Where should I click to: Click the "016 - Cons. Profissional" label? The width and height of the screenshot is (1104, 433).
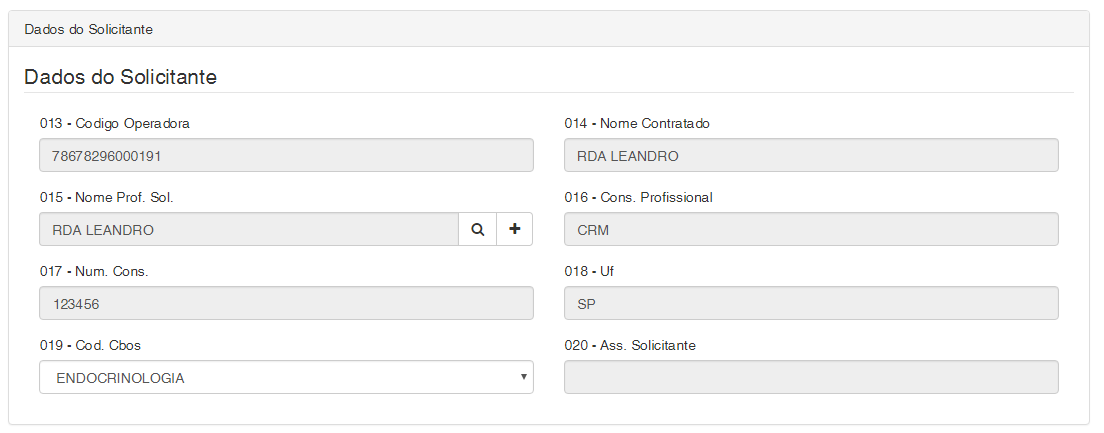[638, 197]
